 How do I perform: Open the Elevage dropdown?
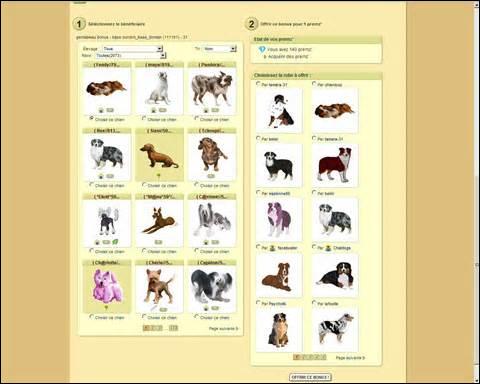click(x=132, y=49)
